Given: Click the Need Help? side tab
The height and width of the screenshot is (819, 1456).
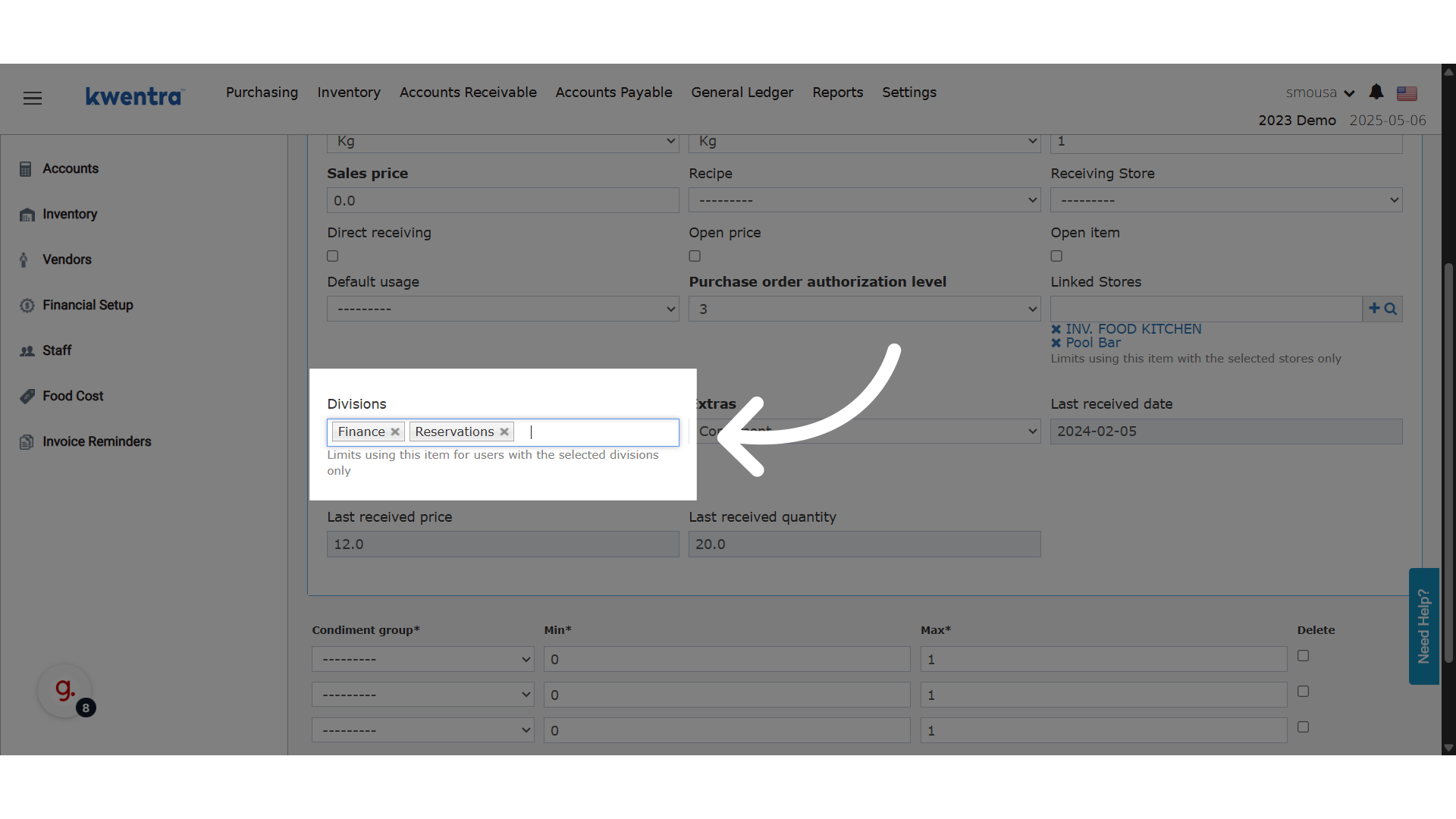Looking at the screenshot, I should [1423, 626].
